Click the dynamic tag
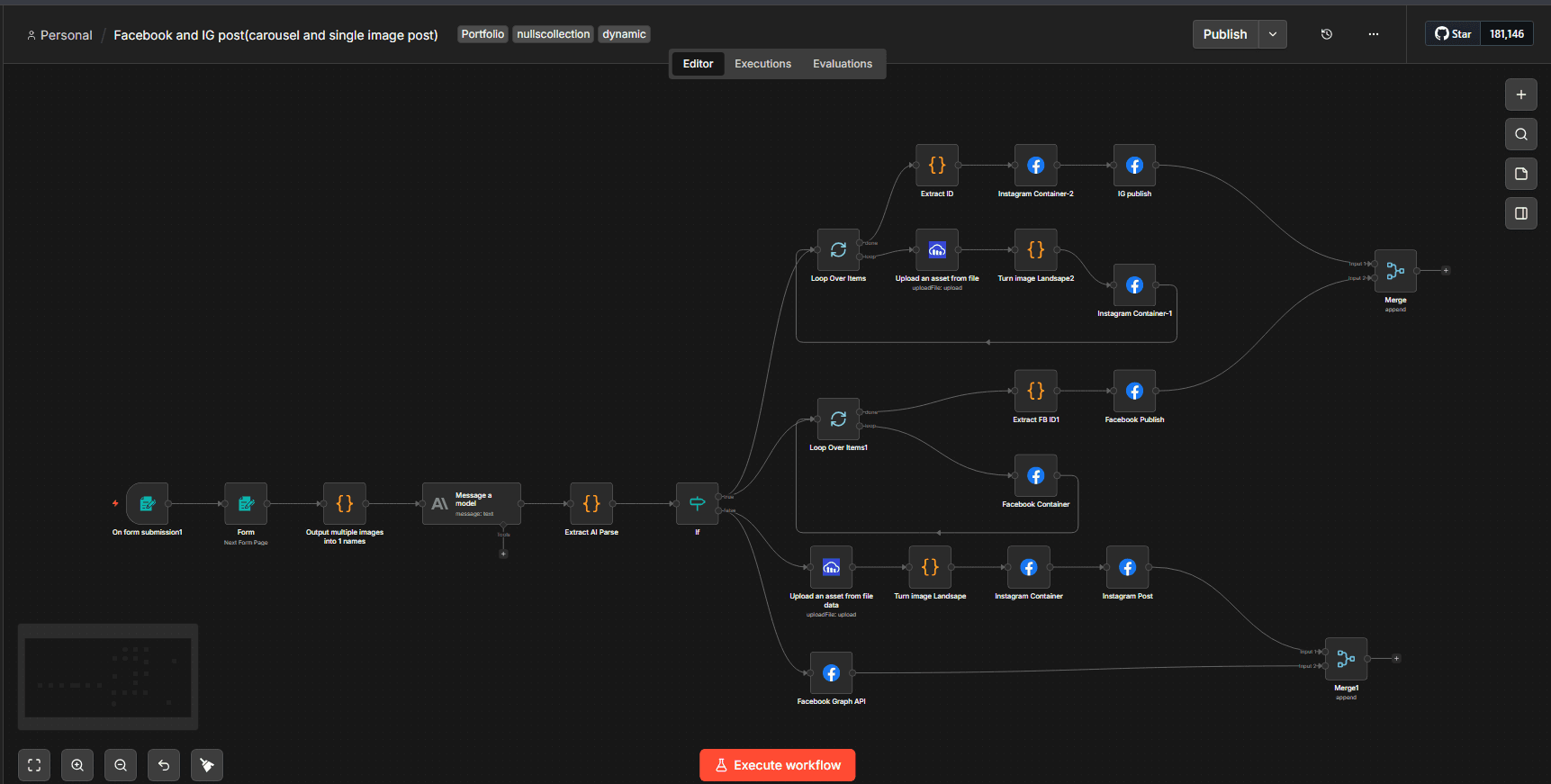This screenshot has height=784, width=1551. 624,34
